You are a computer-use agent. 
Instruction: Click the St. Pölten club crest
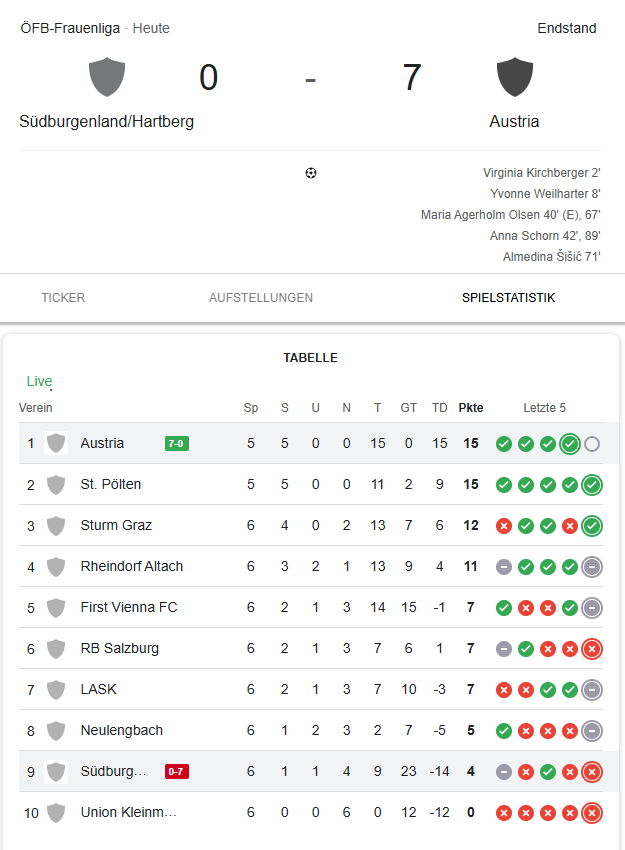[x=56, y=485]
